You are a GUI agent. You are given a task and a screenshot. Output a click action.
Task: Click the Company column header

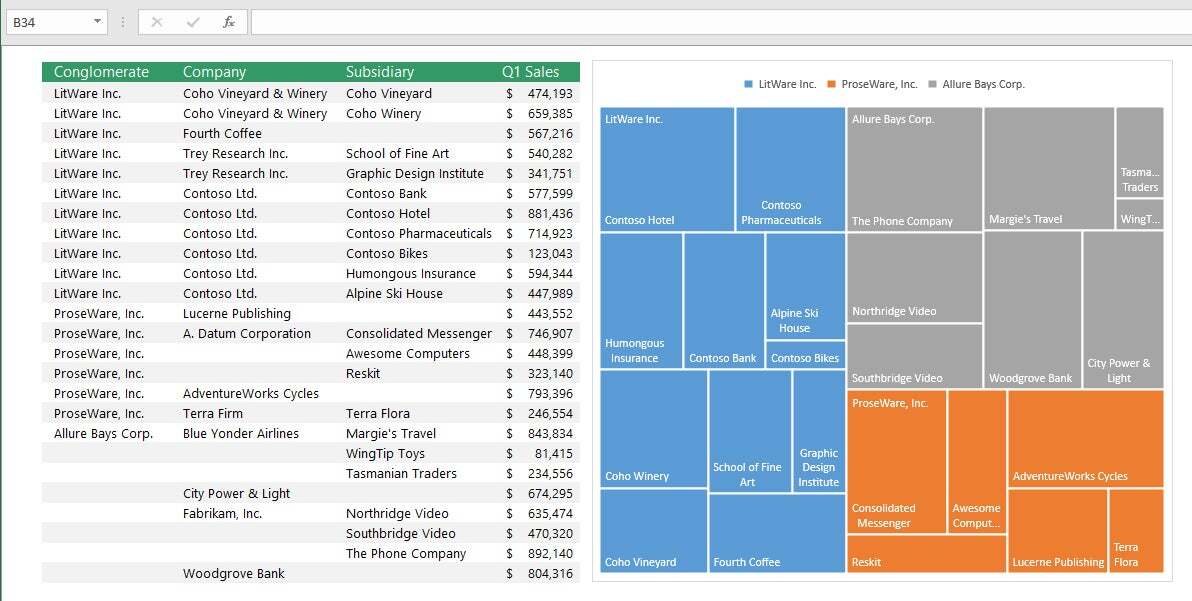pyautogui.click(x=214, y=72)
